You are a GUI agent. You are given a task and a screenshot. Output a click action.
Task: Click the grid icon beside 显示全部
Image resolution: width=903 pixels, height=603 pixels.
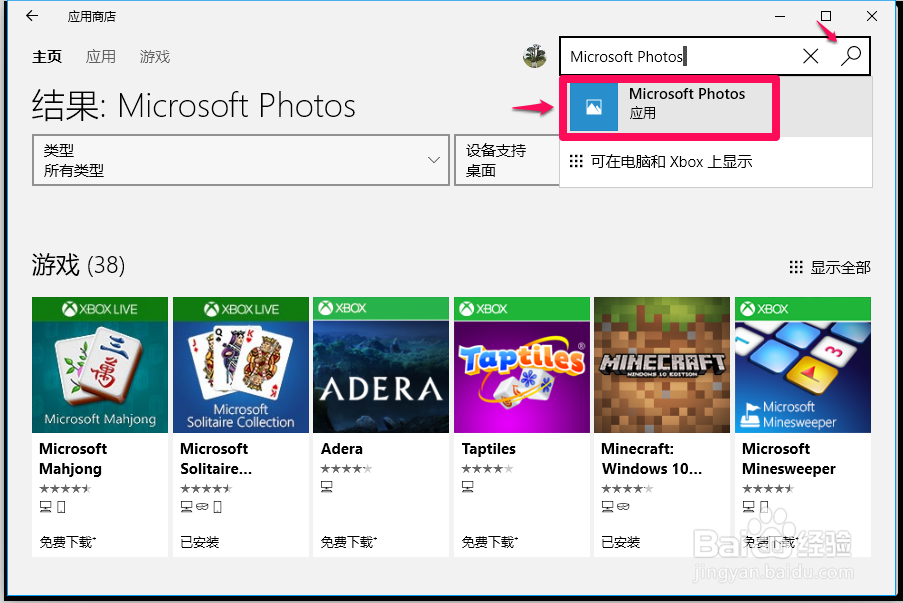(x=796, y=267)
